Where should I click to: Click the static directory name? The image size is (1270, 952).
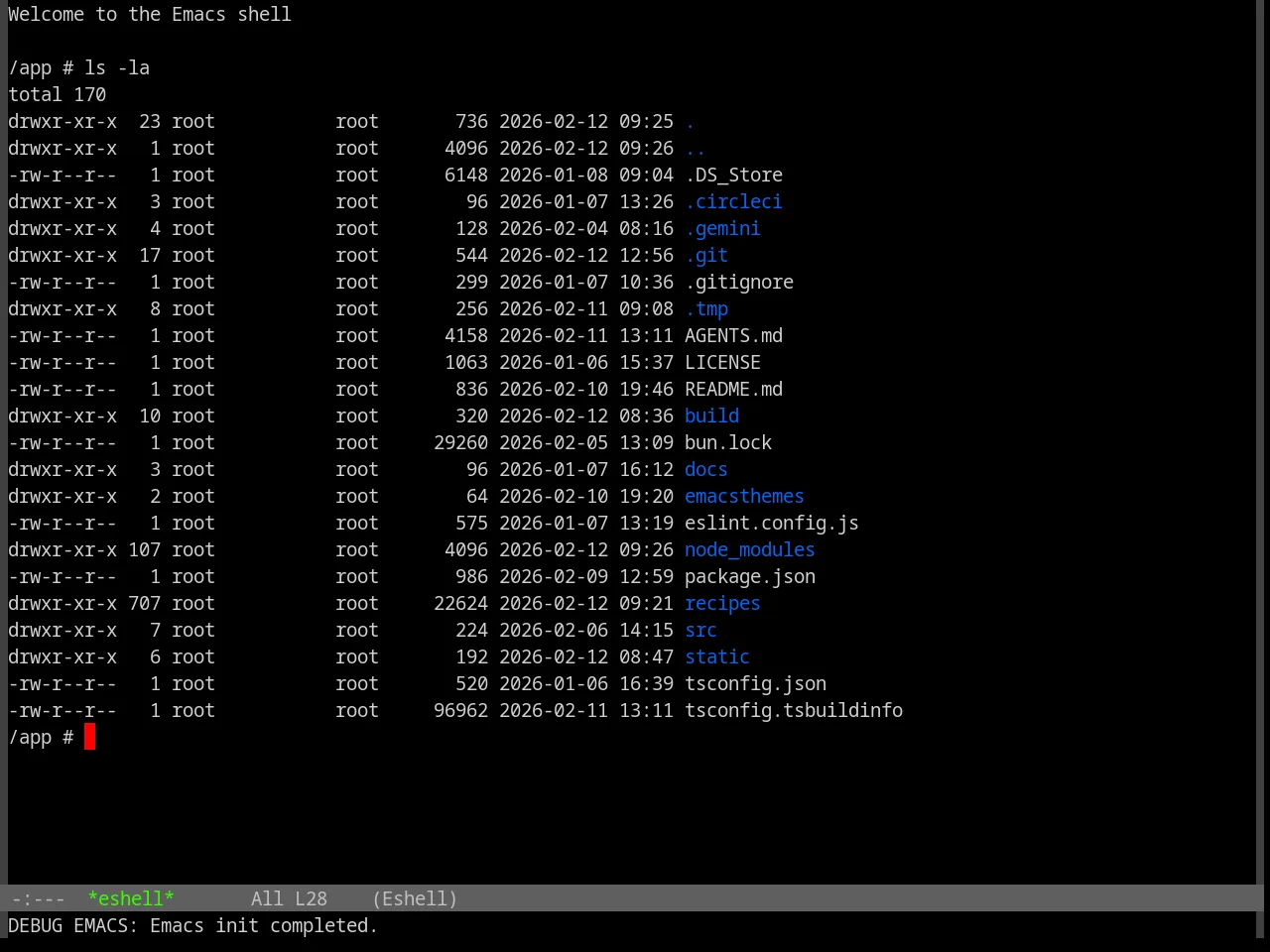717,656
